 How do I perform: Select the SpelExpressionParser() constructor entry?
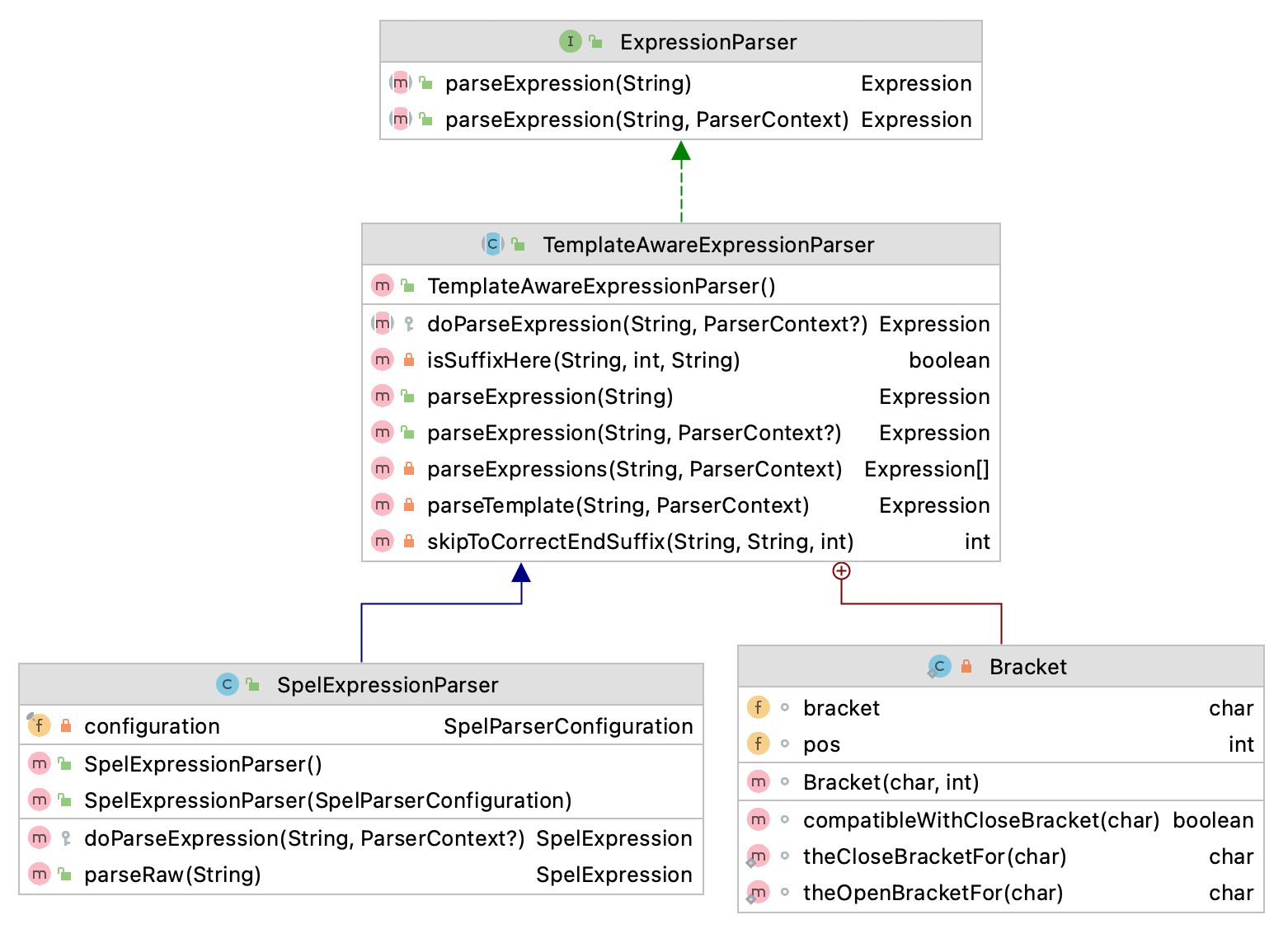click(202, 764)
